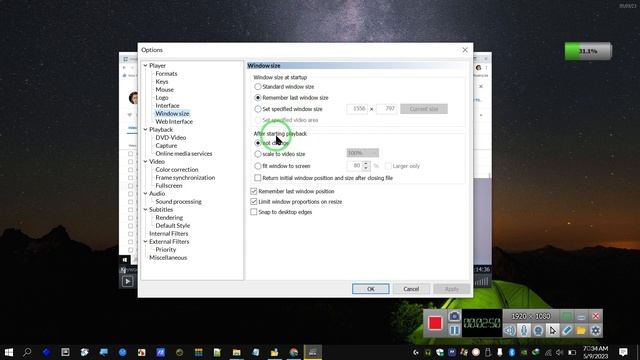The width and height of the screenshot is (640, 360).
Task: Open Formats options page
Action: tap(166, 73)
